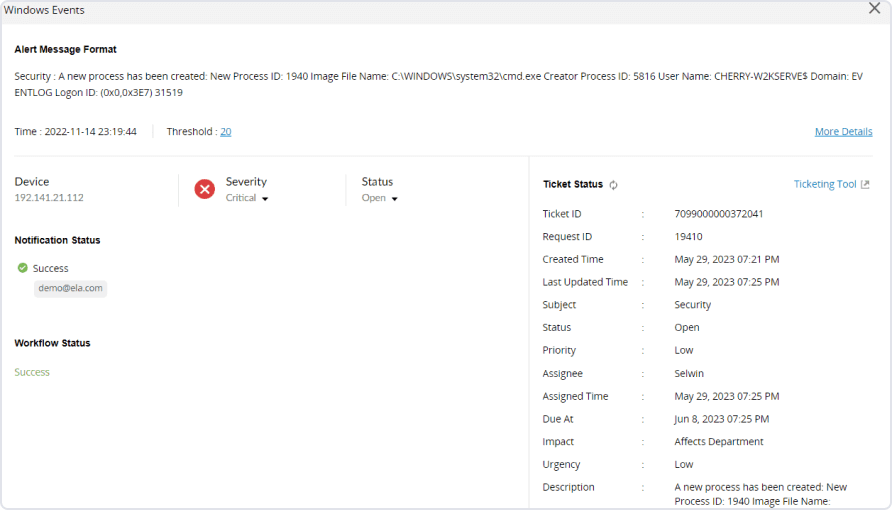The height and width of the screenshot is (510, 892).
Task: Open the Ticketing Tool external link
Action: pyautogui.click(x=831, y=184)
